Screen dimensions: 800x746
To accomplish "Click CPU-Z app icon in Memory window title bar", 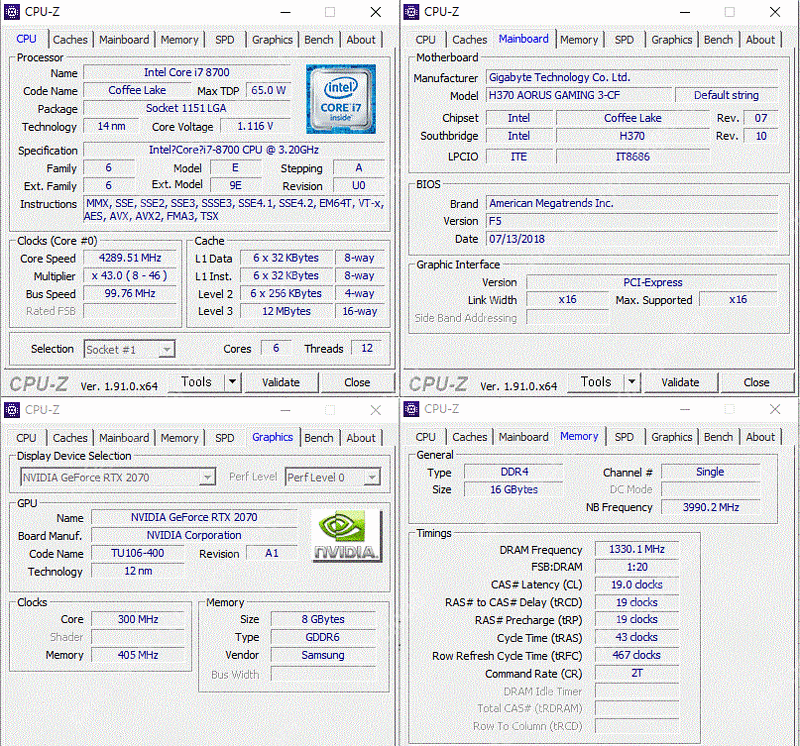I will click(411, 409).
